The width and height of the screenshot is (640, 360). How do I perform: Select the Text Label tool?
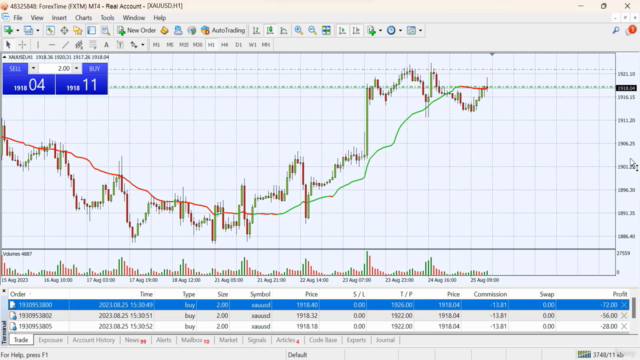120,45
